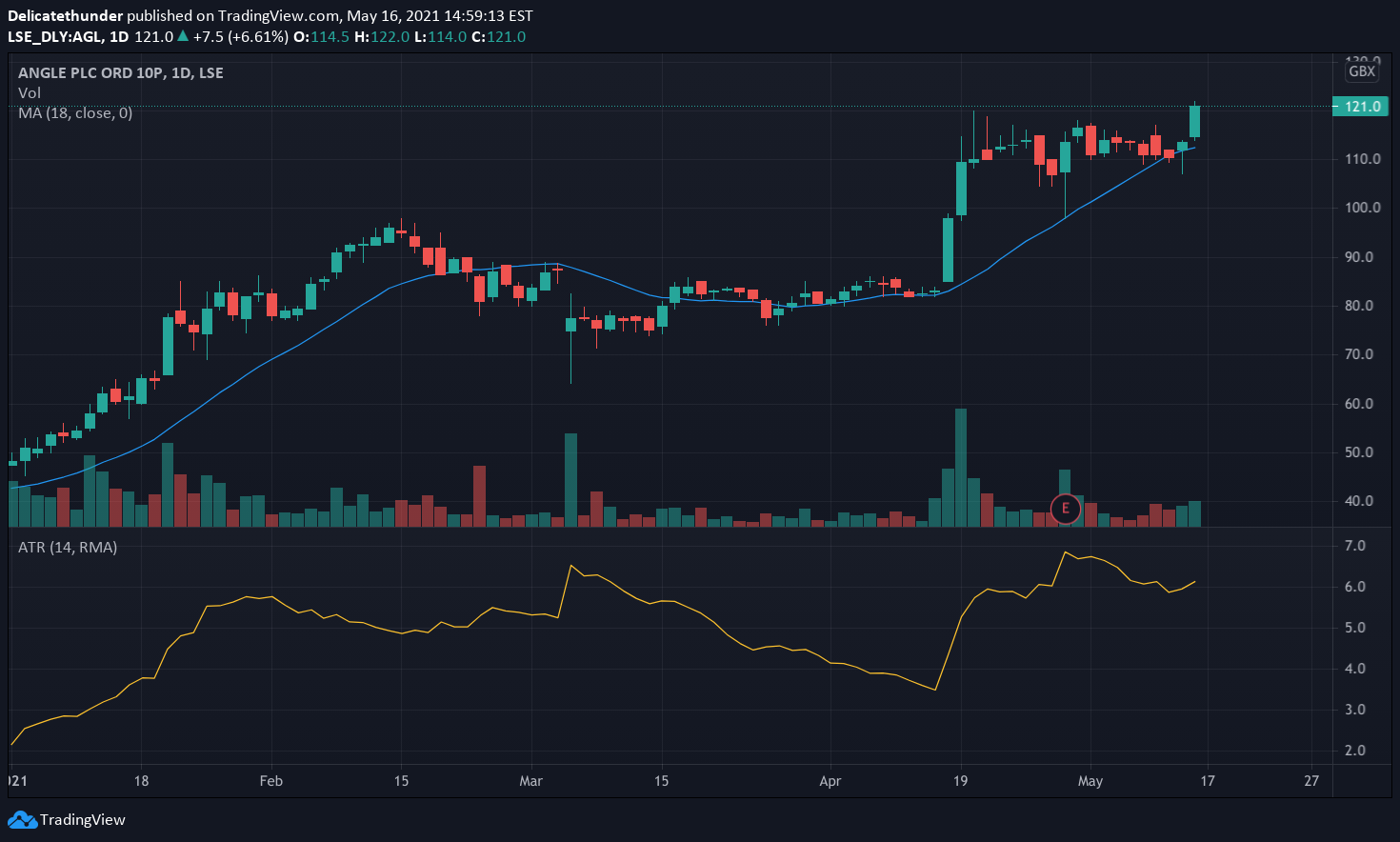Click the +7.5 (+6.61%) change value
Screen dimensions: 1400x842
[x=240, y=36]
